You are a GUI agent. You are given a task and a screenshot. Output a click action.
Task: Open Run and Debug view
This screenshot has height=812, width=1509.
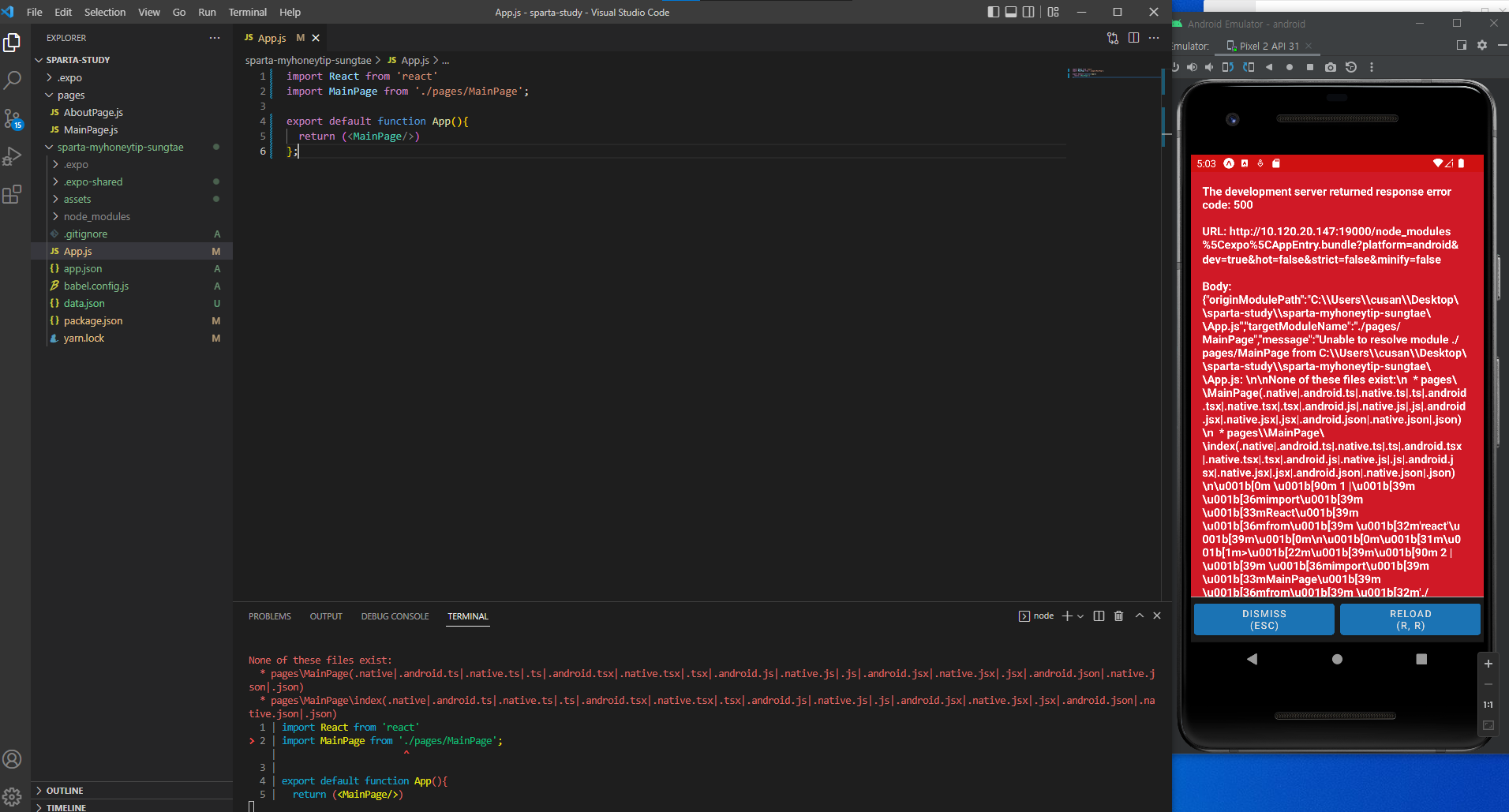pos(12,156)
